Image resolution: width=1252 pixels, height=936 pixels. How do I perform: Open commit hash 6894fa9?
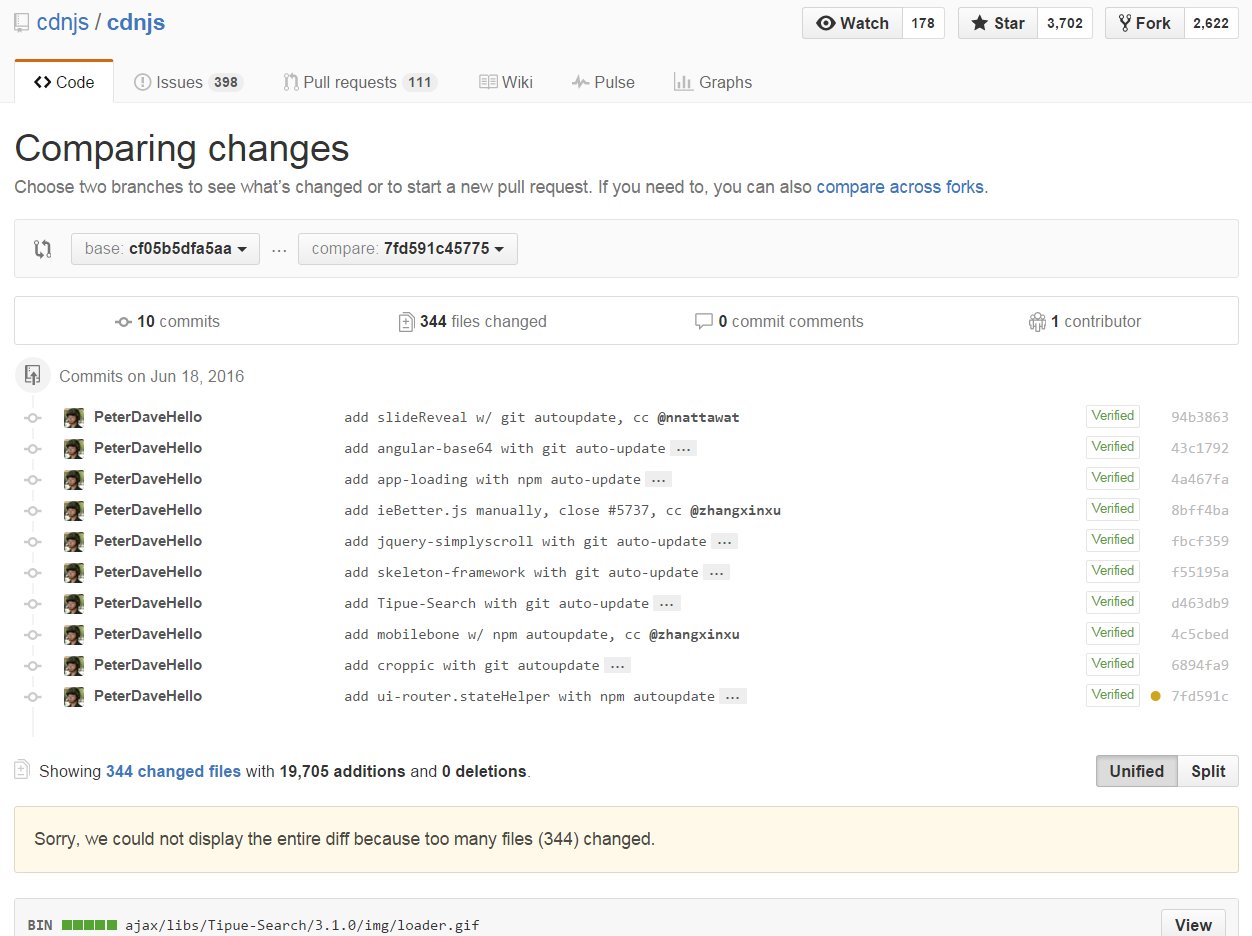click(1200, 665)
